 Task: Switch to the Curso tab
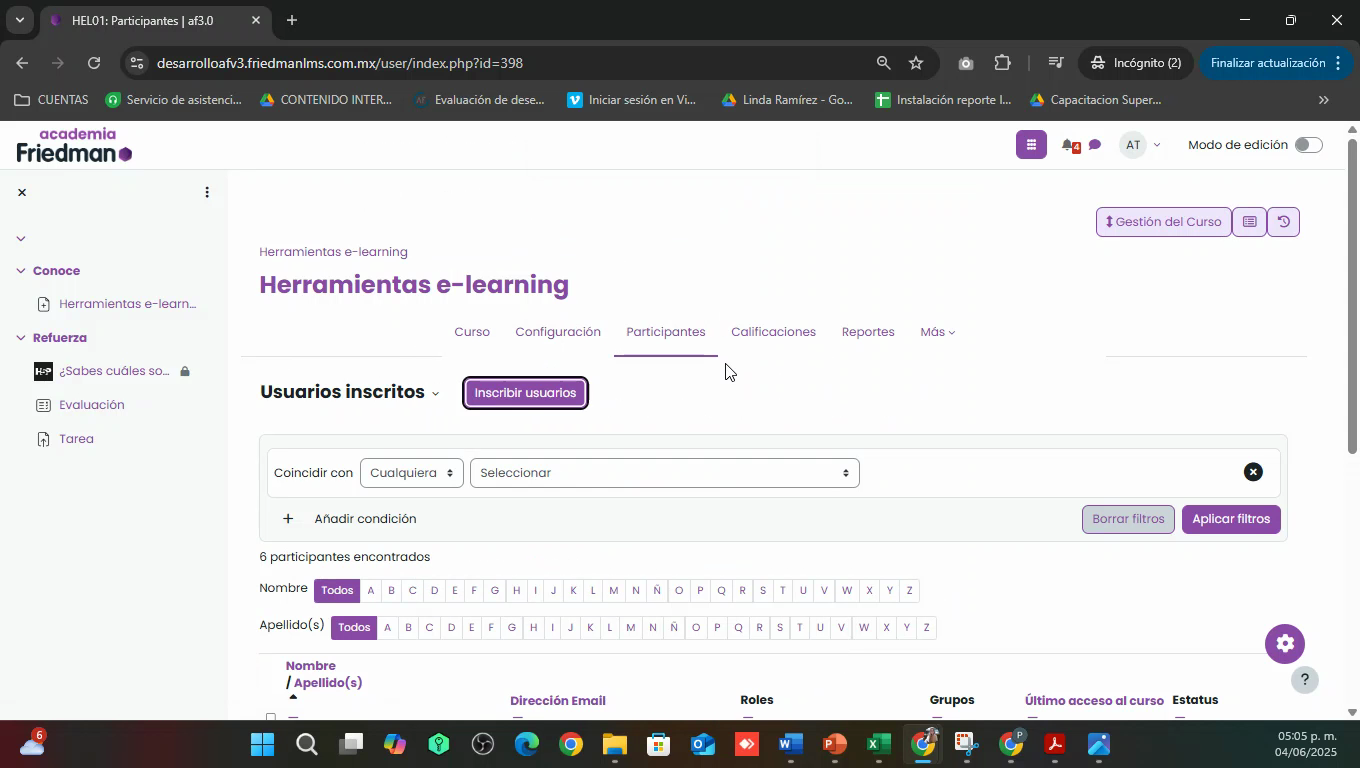pyautogui.click(x=472, y=332)
